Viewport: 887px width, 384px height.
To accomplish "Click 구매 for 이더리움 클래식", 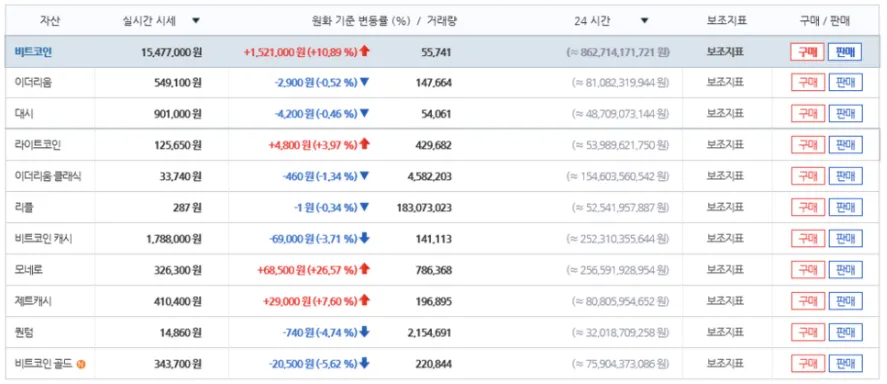I will [x=807, y=176].
